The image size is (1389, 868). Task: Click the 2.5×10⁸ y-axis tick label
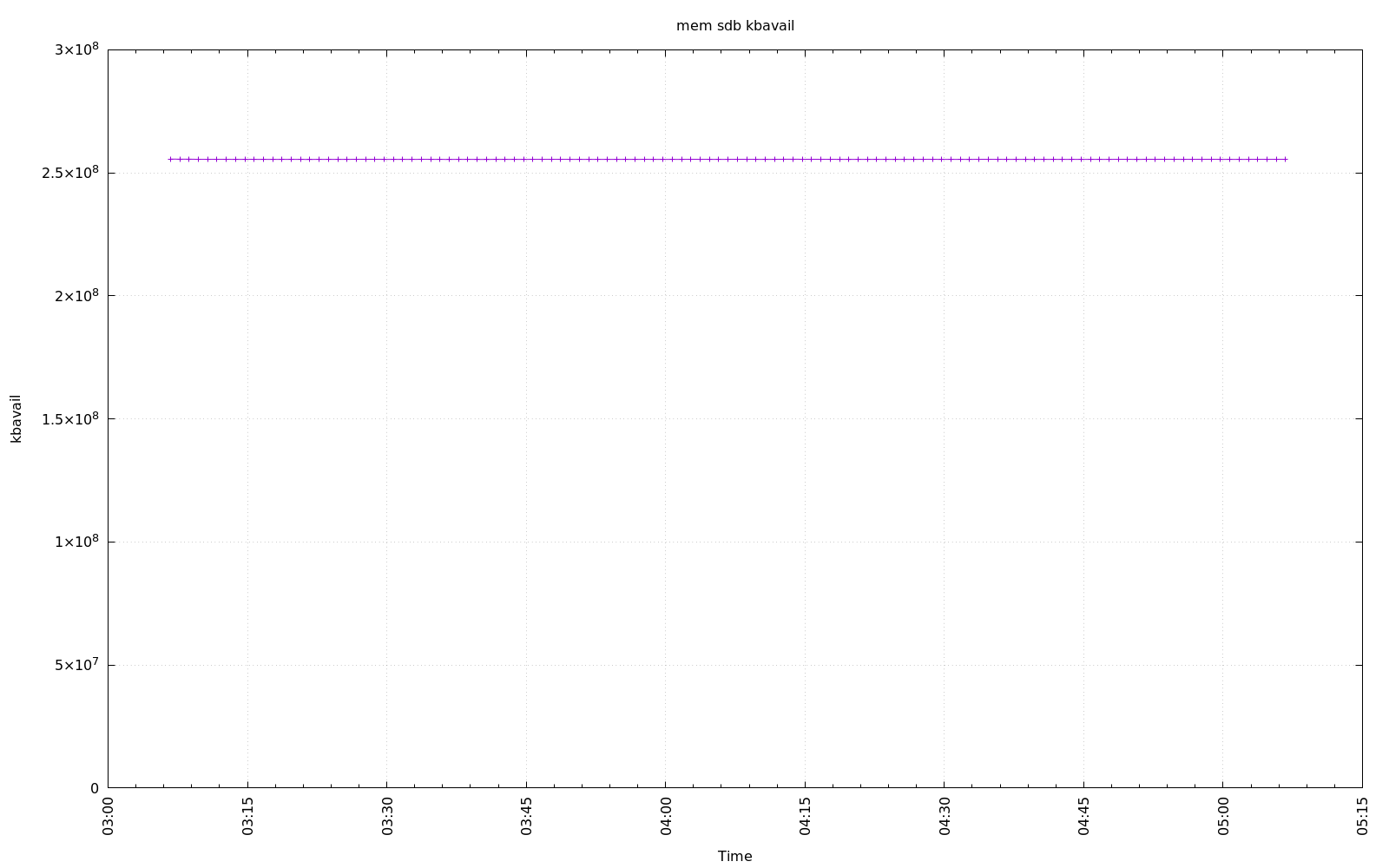[x=70, y=173]
